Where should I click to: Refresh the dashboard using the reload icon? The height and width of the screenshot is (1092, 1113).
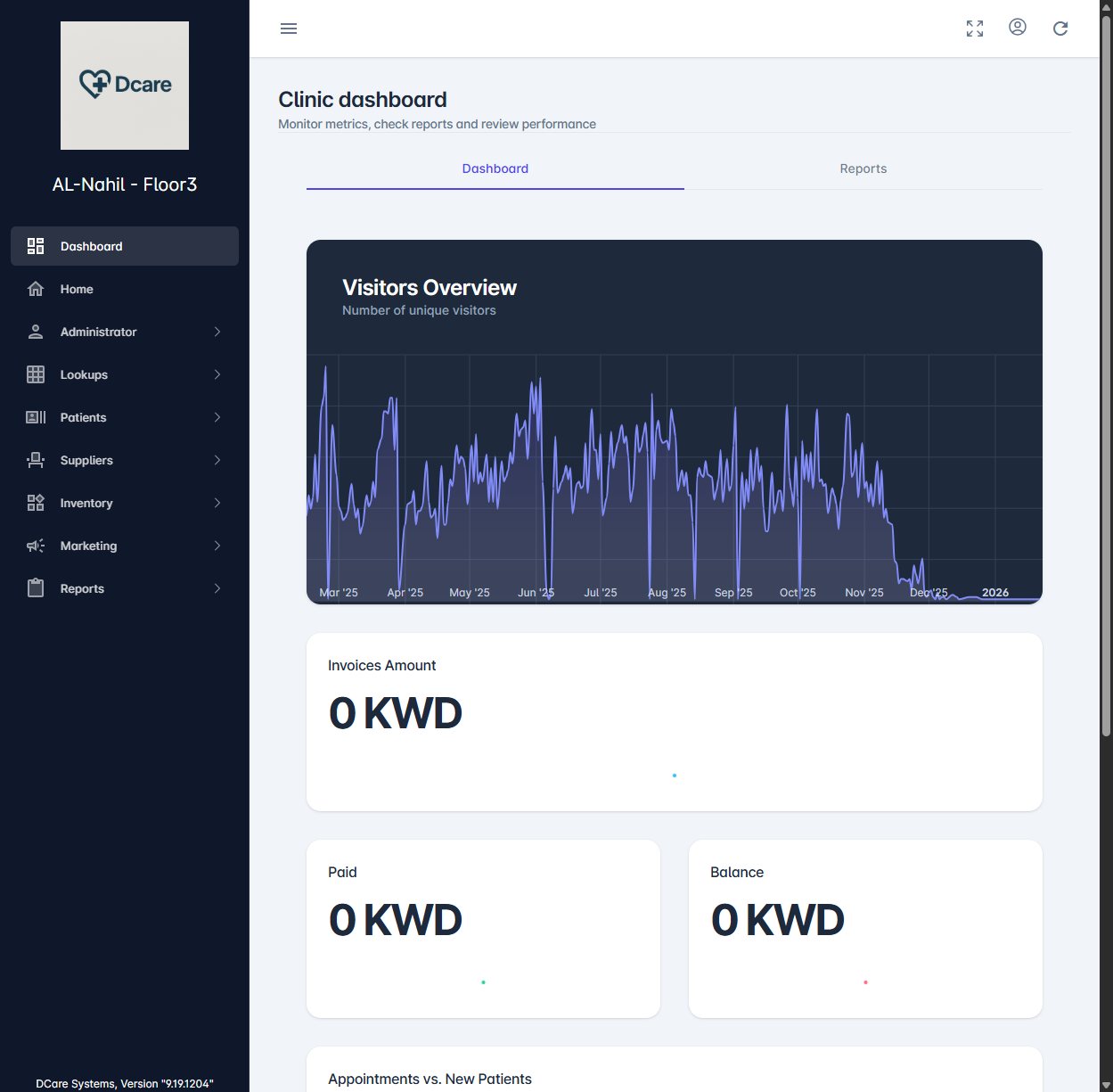[1060, 29]
